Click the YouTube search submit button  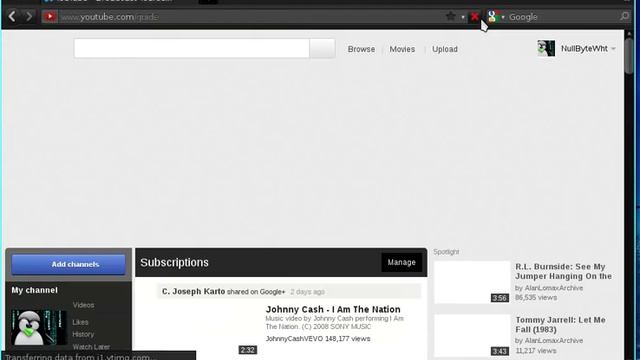click(322, 49)
